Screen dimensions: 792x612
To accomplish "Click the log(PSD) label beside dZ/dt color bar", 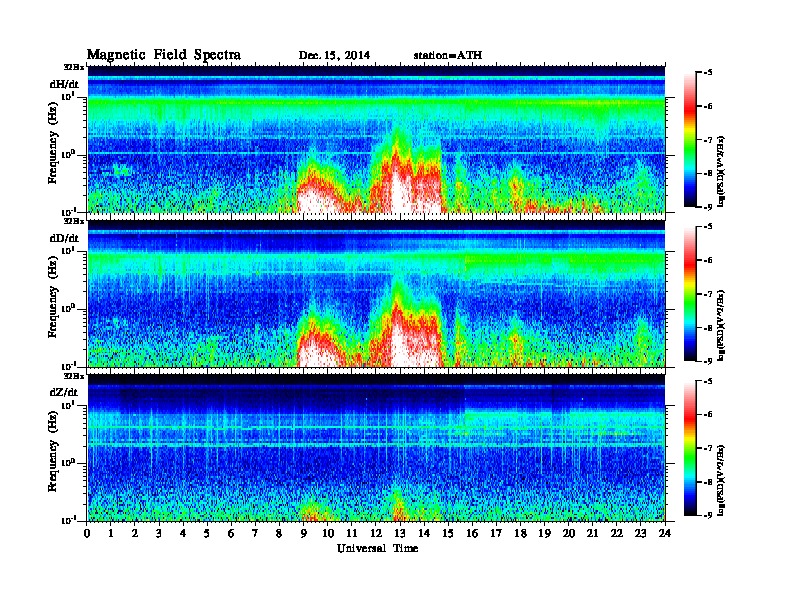I will (x=721, y=479).
